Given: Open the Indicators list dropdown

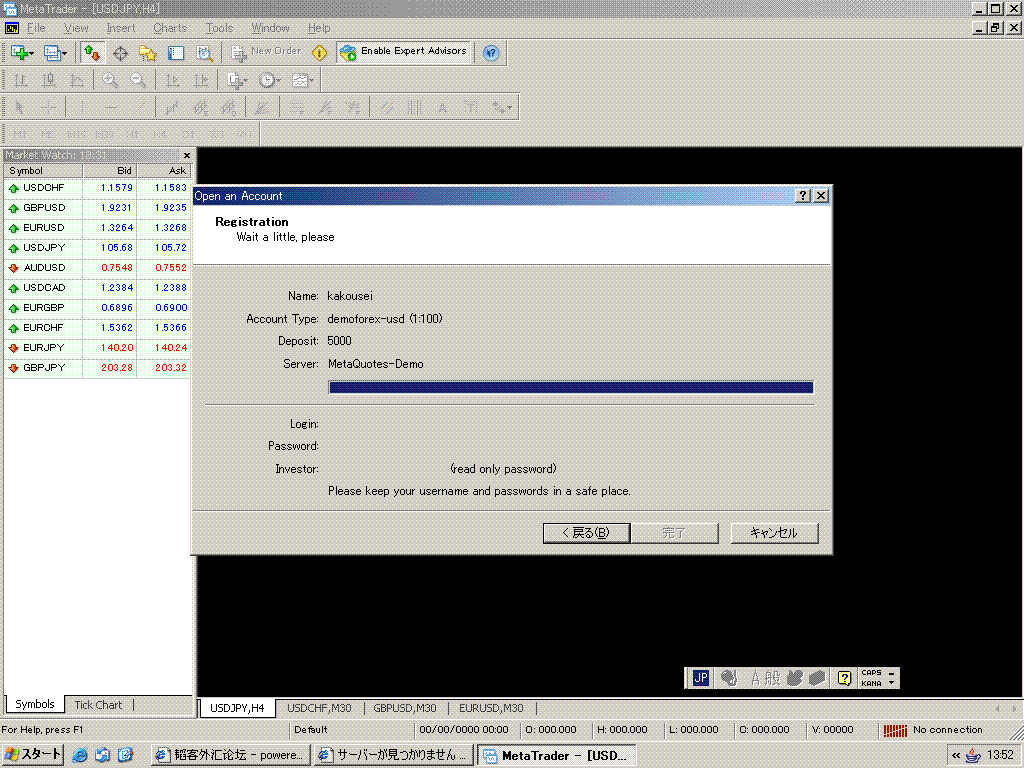Looking at the screenshot, I should tap(237, 80).
